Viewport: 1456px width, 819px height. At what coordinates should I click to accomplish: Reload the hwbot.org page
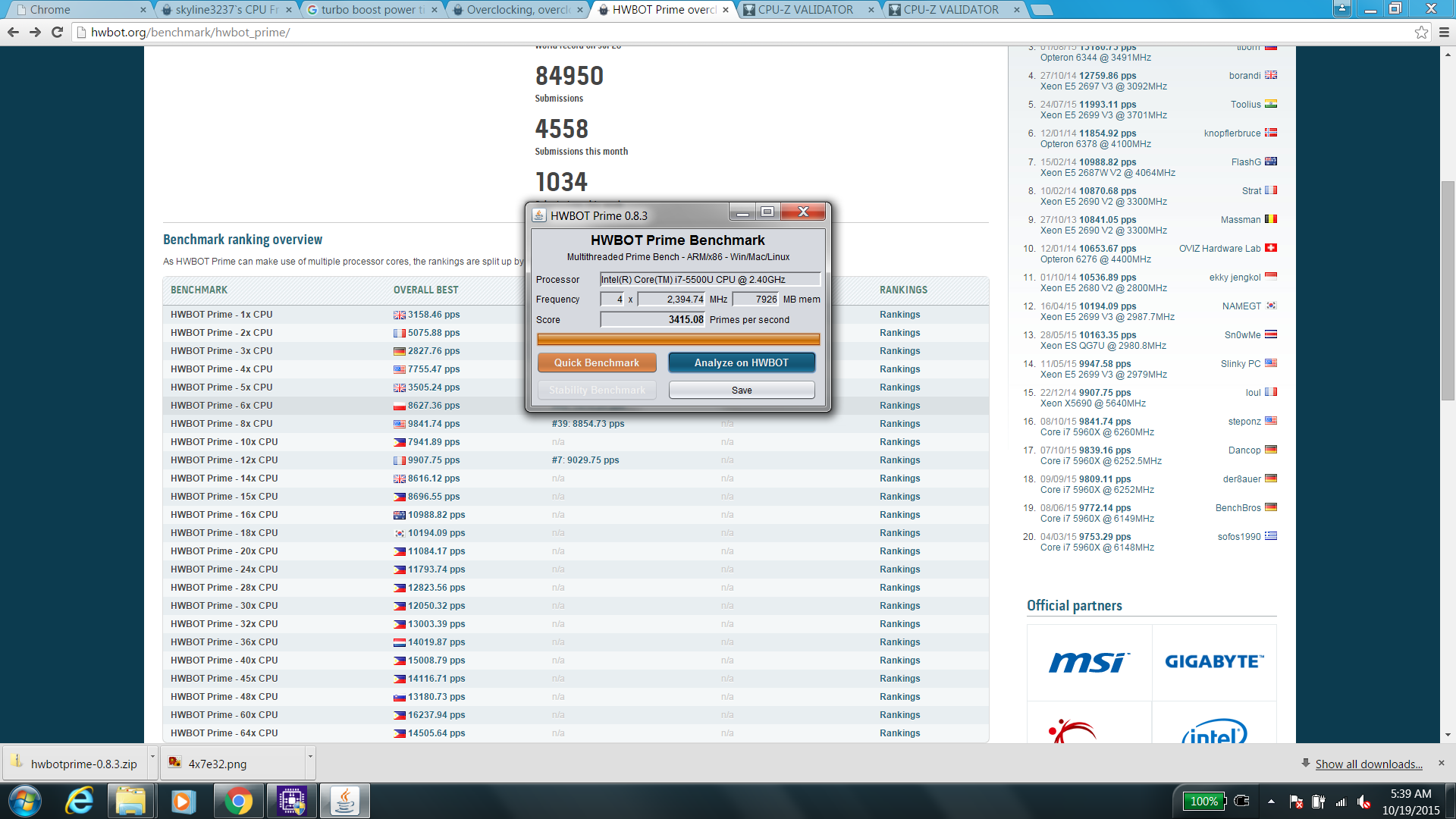(x=57, y=32)
